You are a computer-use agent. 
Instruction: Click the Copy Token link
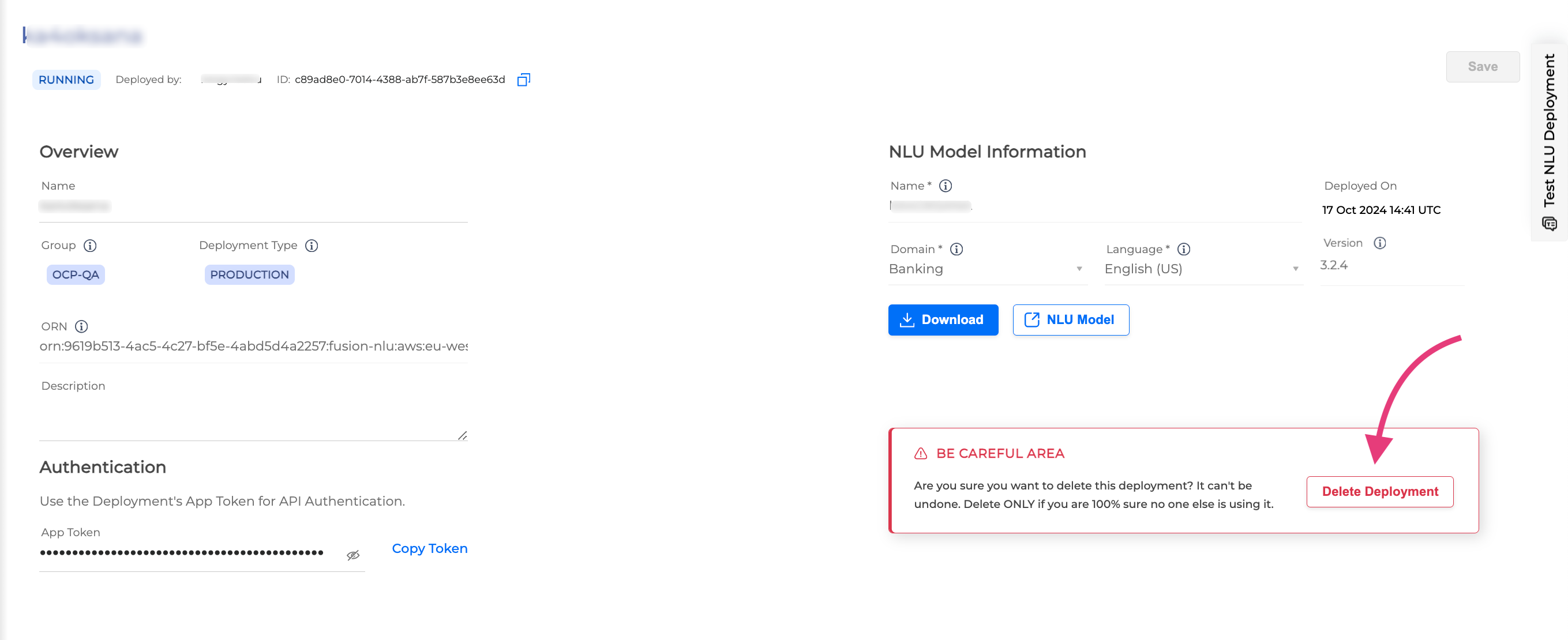(429, 548)
